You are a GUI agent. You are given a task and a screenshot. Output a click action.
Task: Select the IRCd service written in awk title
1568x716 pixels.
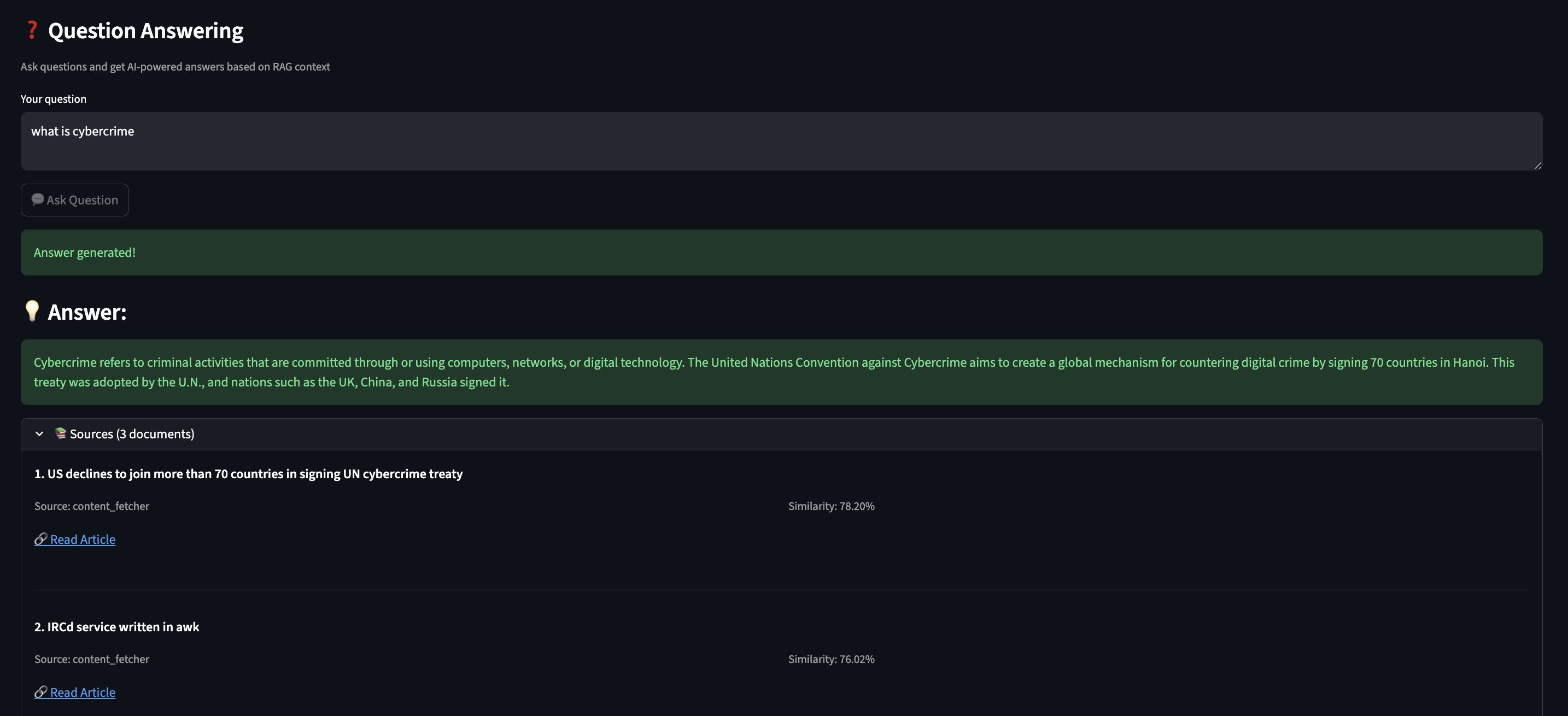click(x=117, y=626)
